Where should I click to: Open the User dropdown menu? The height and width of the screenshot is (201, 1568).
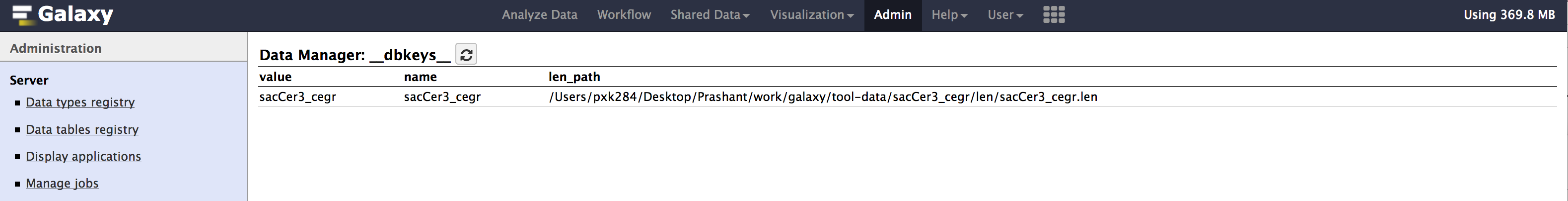click(x=1005, y=14)
